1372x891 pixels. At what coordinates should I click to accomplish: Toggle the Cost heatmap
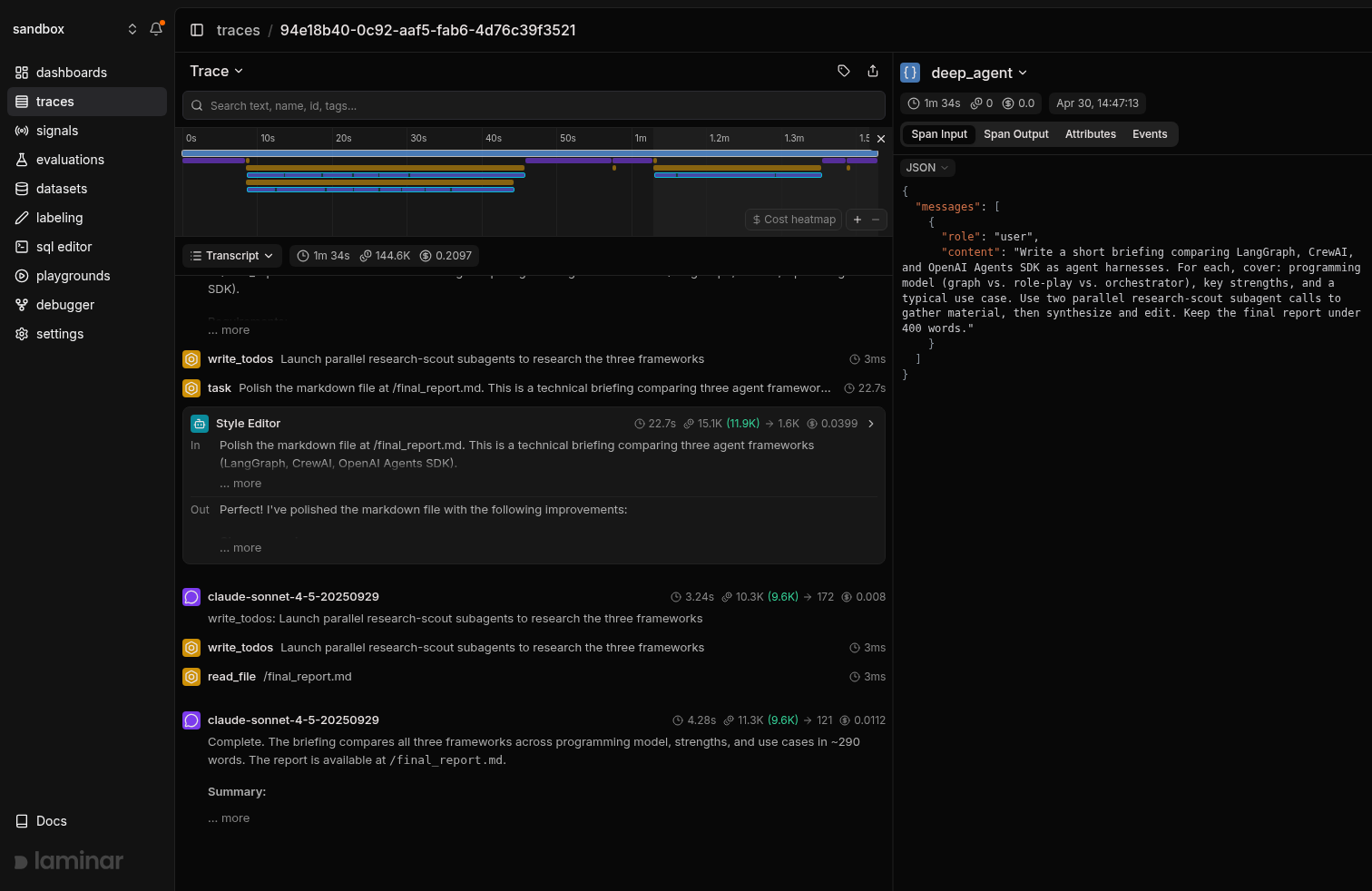[794, 220]
